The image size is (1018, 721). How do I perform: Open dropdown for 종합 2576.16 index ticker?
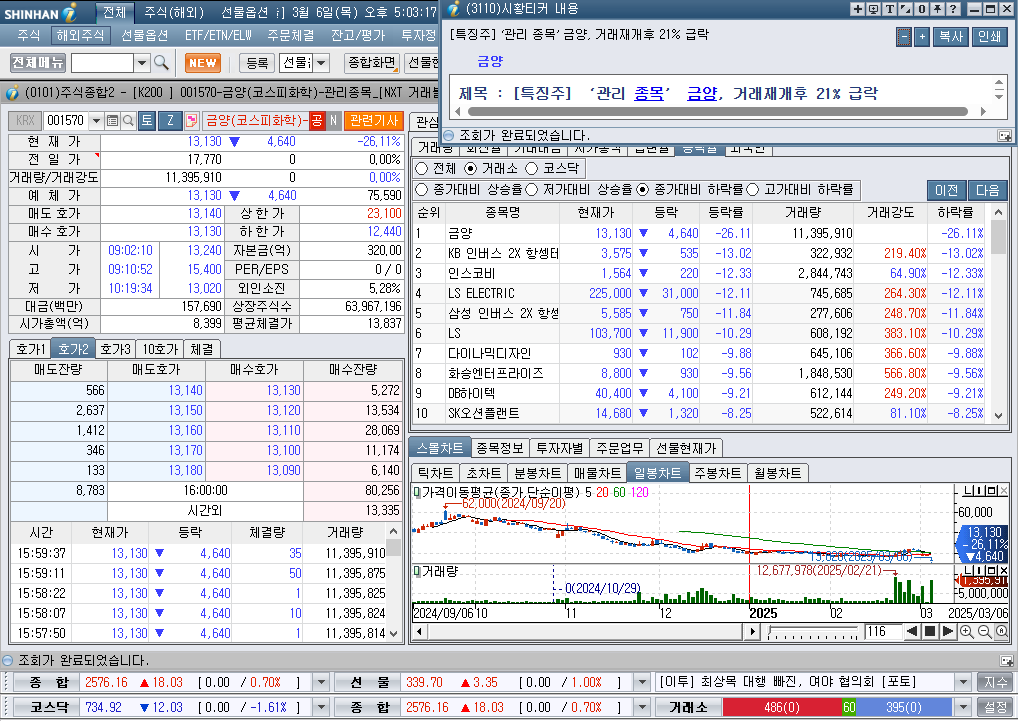(321, 682)
